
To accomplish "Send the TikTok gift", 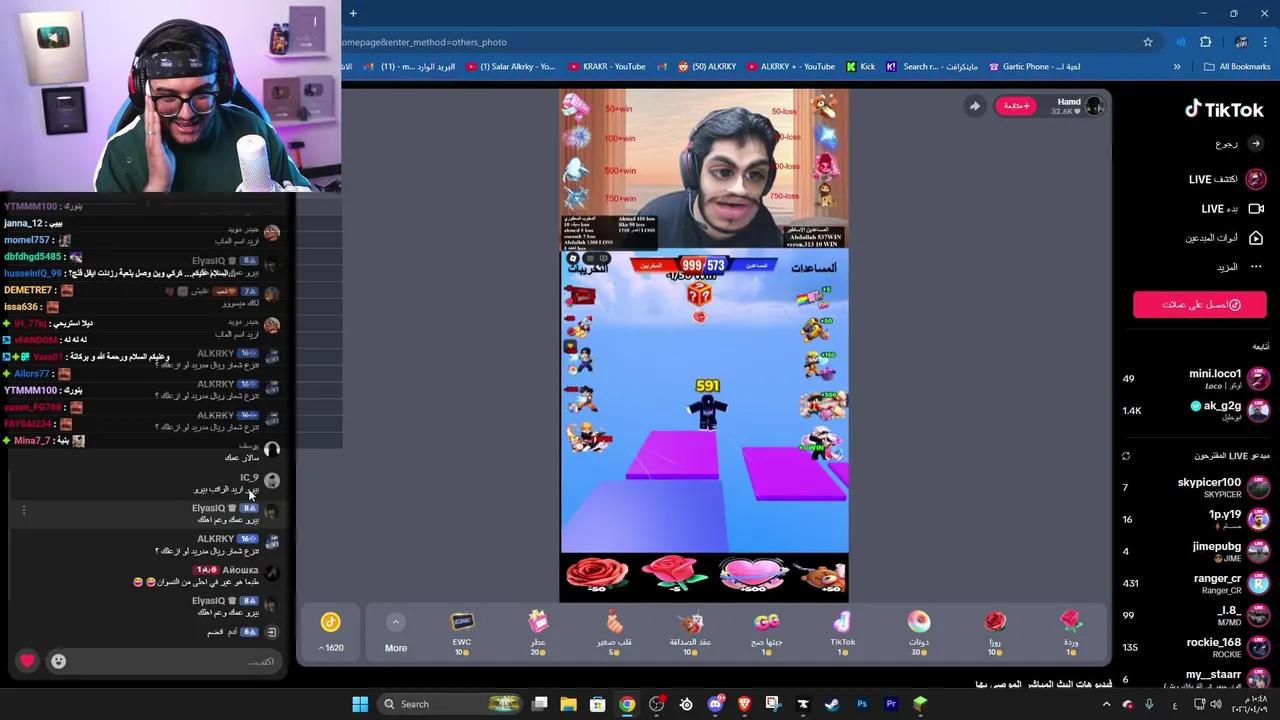I will tap(842, 633).
